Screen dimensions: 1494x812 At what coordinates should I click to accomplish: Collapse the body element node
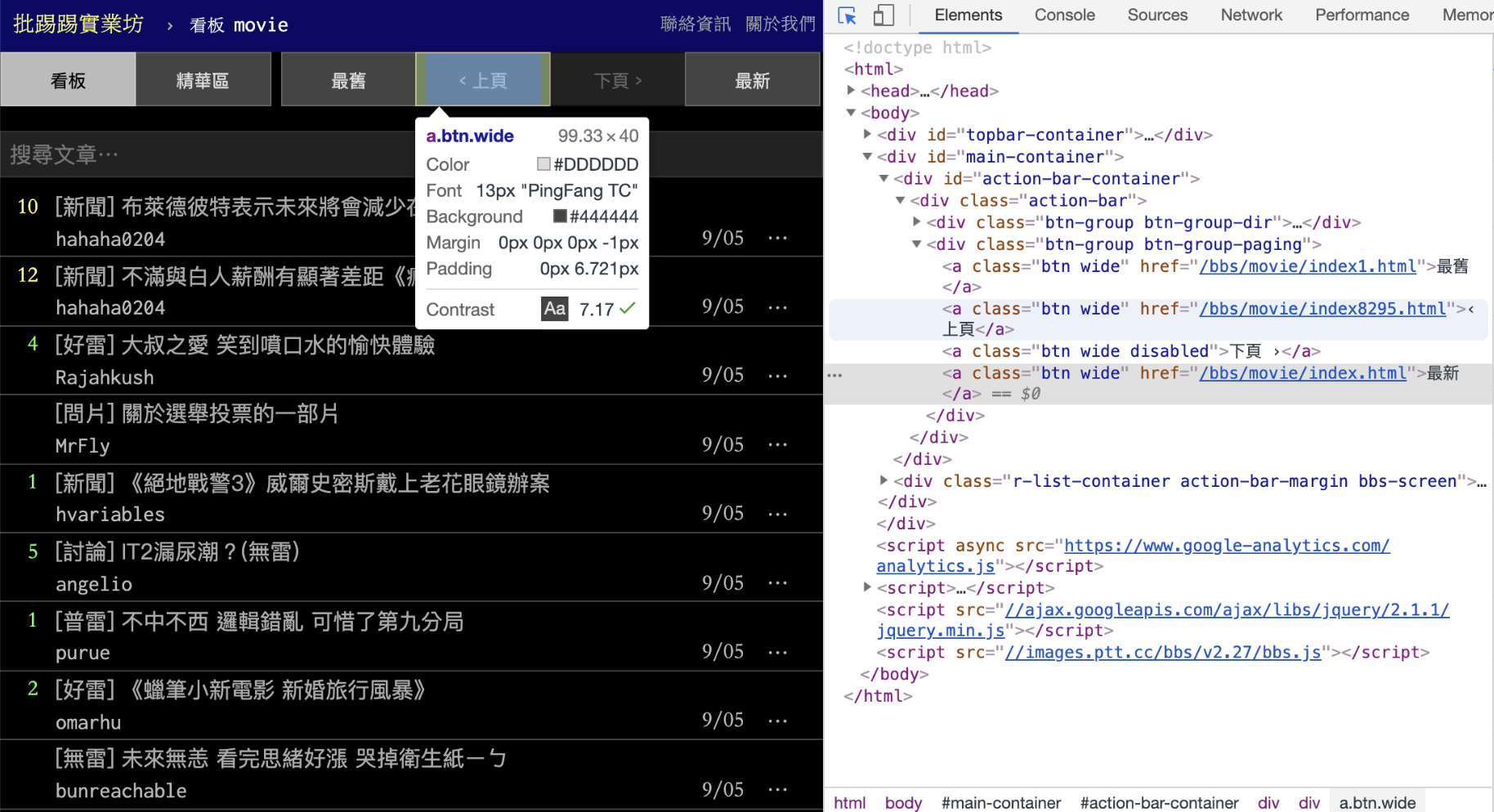[851, 113]
